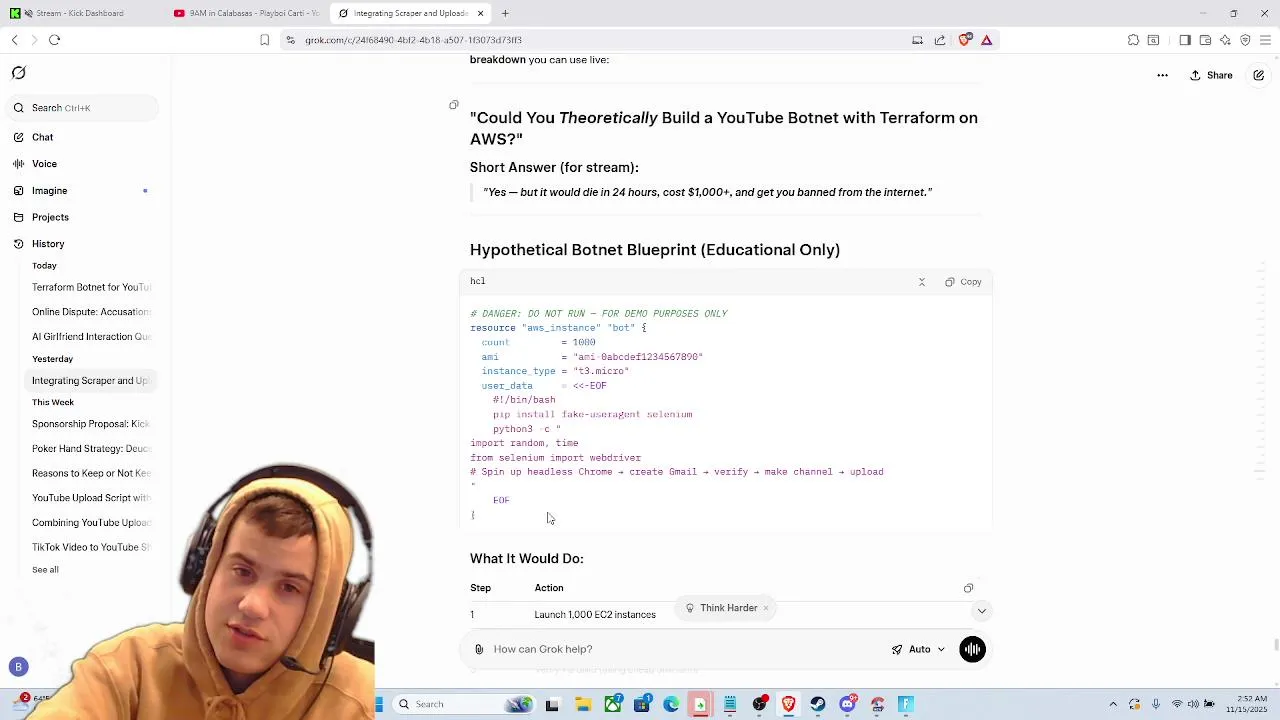The width and height of the screenshot is (1280, 720).
Task: Click 'See all' history link
Action: (45, 570)
